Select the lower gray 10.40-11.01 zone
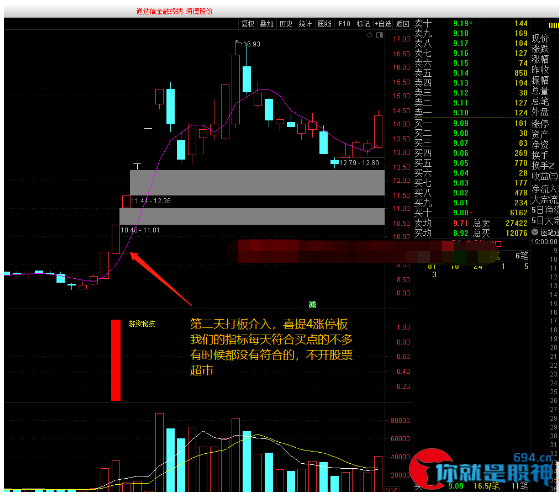 pos(252,216)
